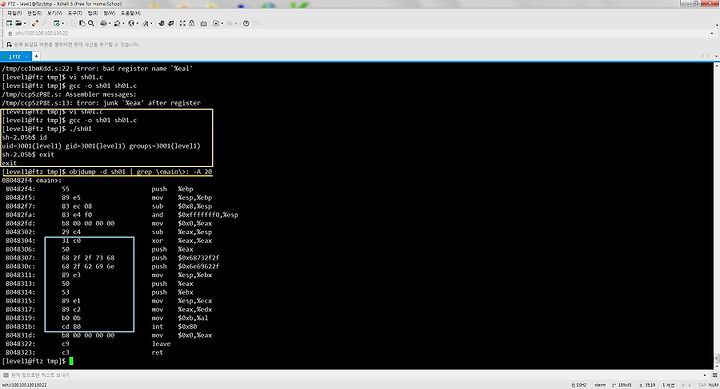This screenshot has height=389, width=720.
Task: Open the 도구(T) Tools menu
Action: coord(75,13)
